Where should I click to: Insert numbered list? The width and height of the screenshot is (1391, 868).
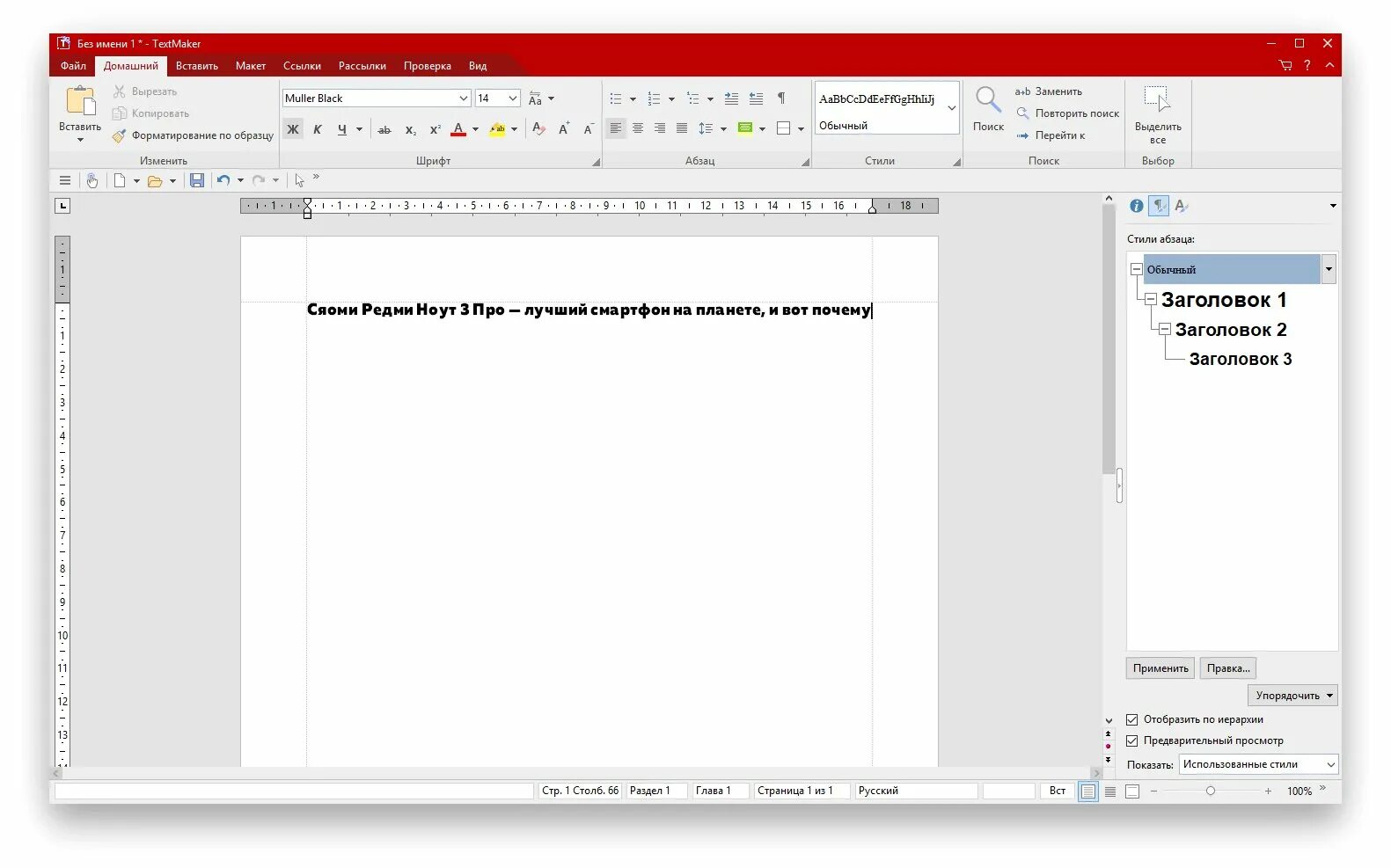point(654,98)
